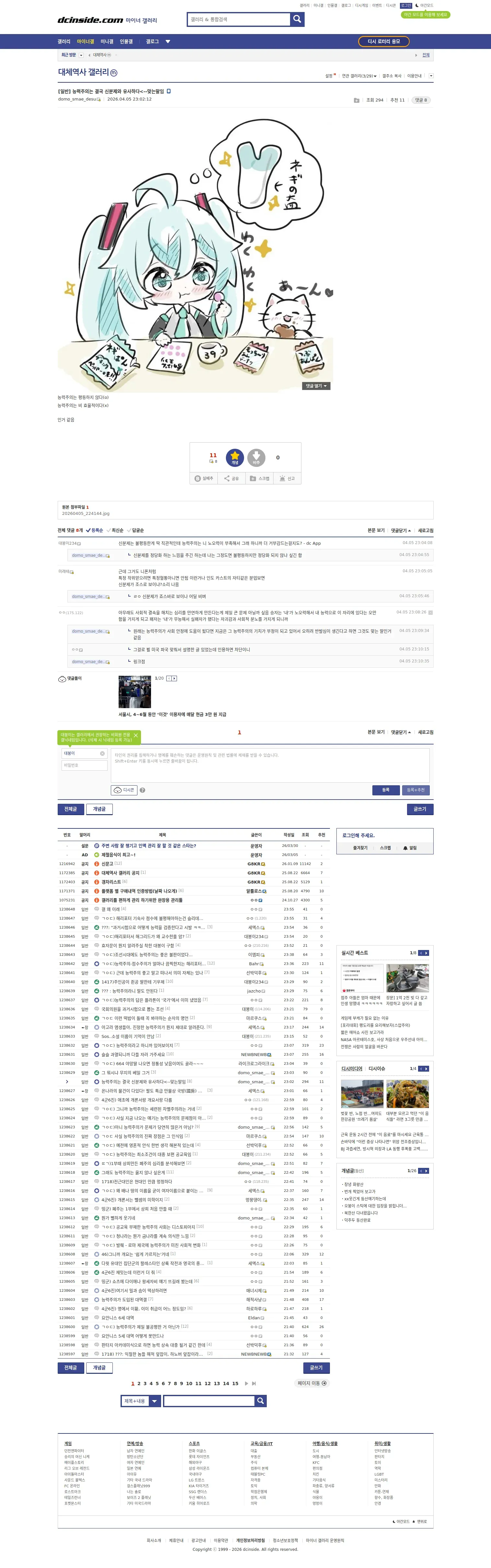The height and width of the screenshot is (1568, 491).
Task: Sort comments by 최신순
Action: click(116, 530)
